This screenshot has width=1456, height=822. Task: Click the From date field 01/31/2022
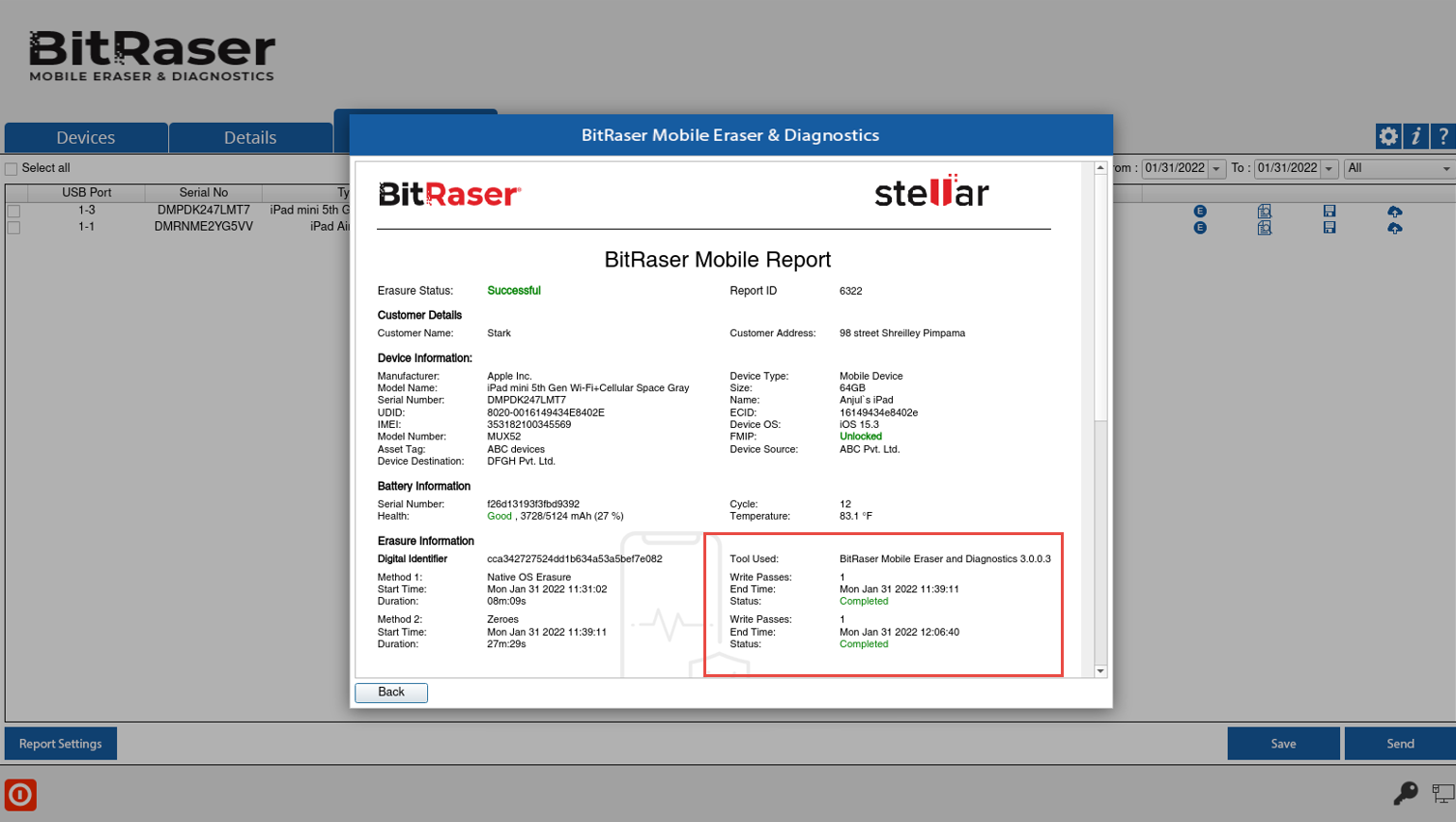(x=1176, y=168)
